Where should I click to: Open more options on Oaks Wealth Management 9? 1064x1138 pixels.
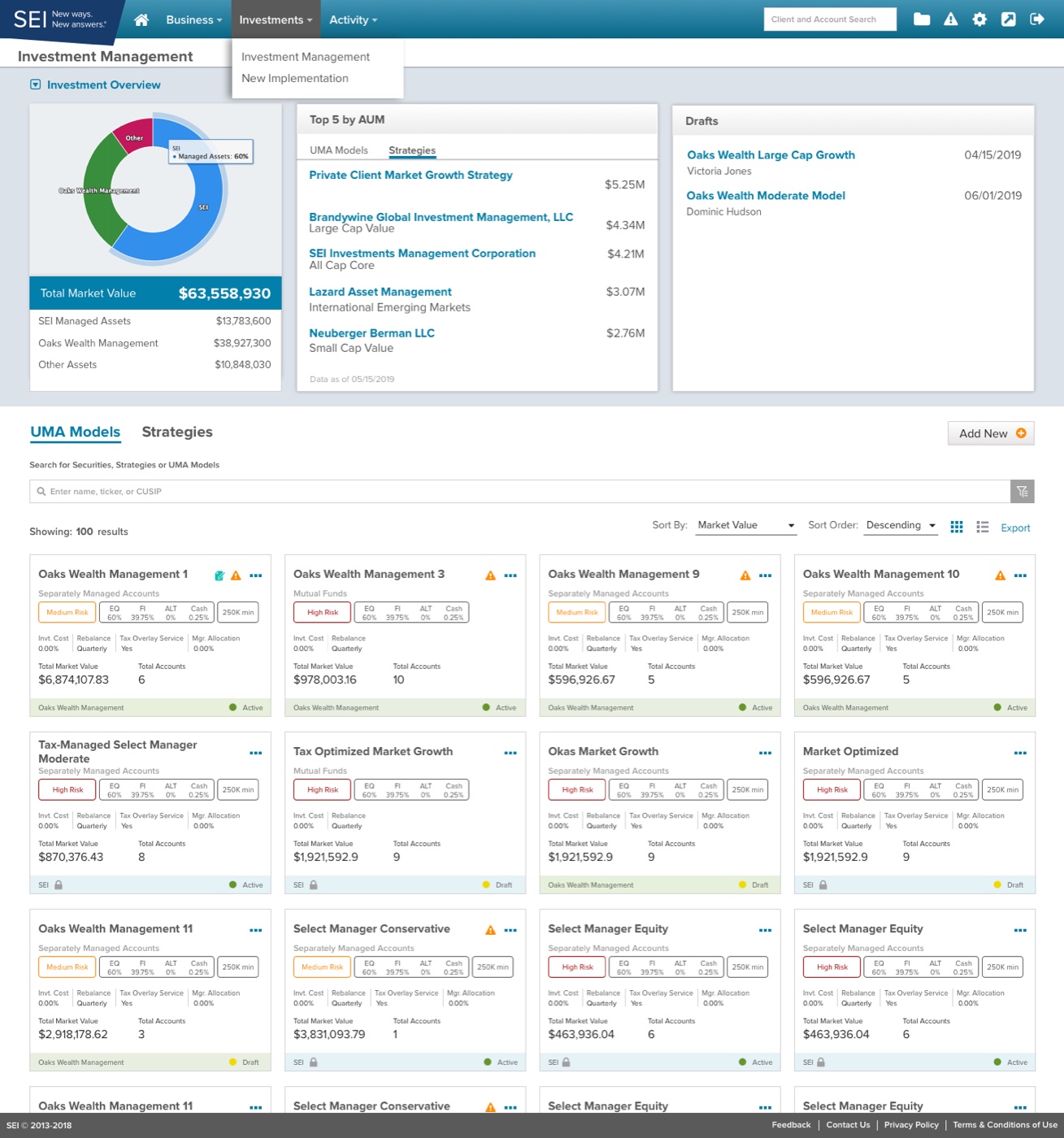point(765,576)
